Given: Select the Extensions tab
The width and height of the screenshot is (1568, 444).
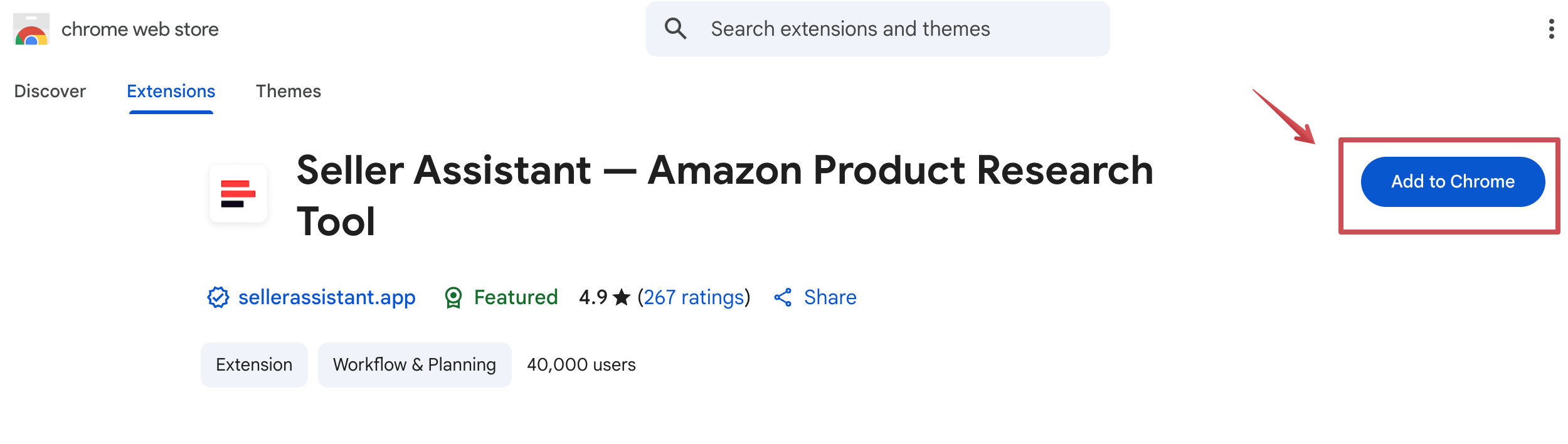Looking at the screenshot, I should (x=171, y=92).
